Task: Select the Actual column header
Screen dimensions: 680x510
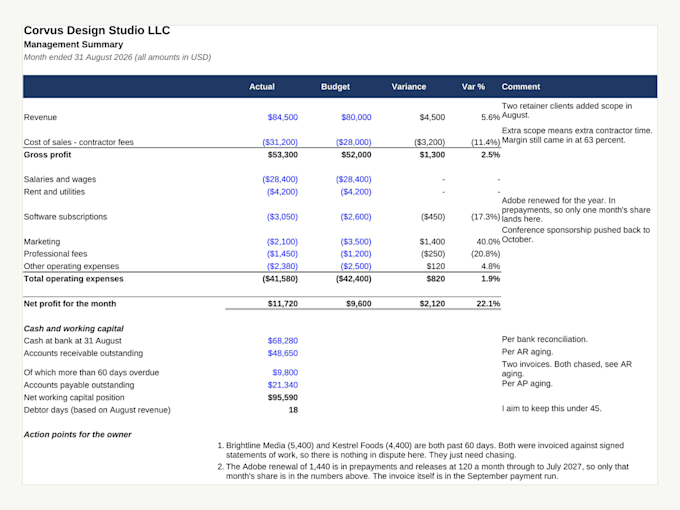Action: 262,87
